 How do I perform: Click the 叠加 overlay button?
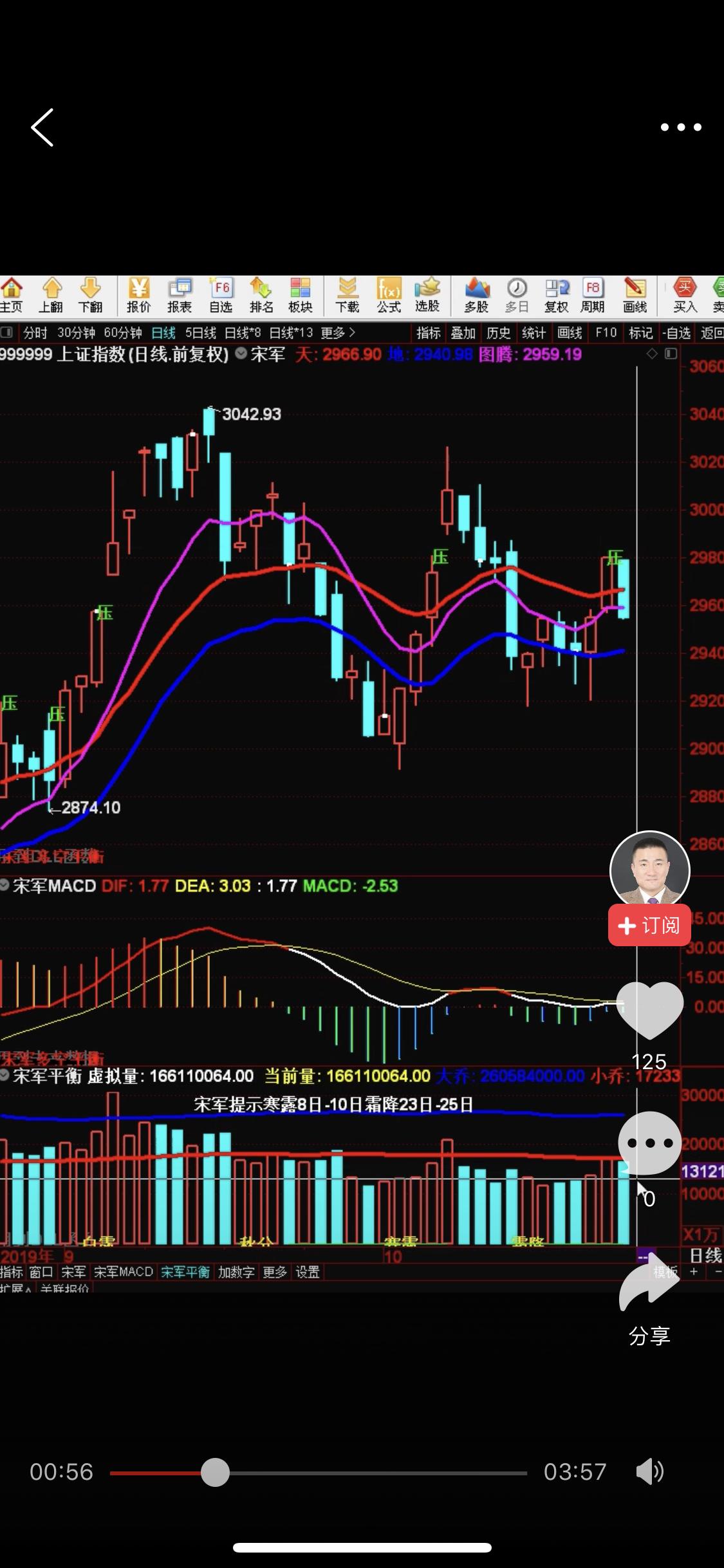click(463, 333)
